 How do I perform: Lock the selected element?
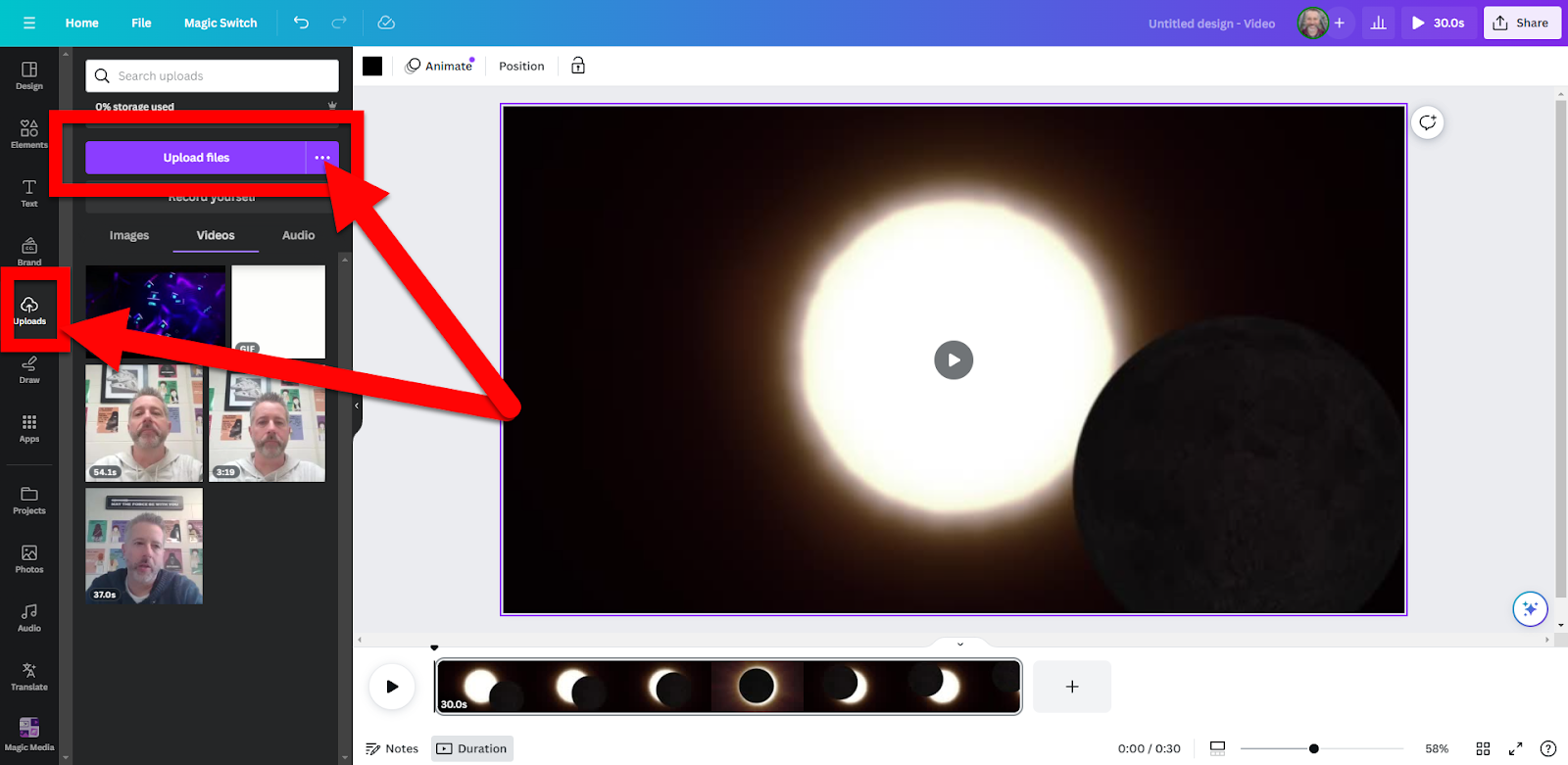click(578, 66)
